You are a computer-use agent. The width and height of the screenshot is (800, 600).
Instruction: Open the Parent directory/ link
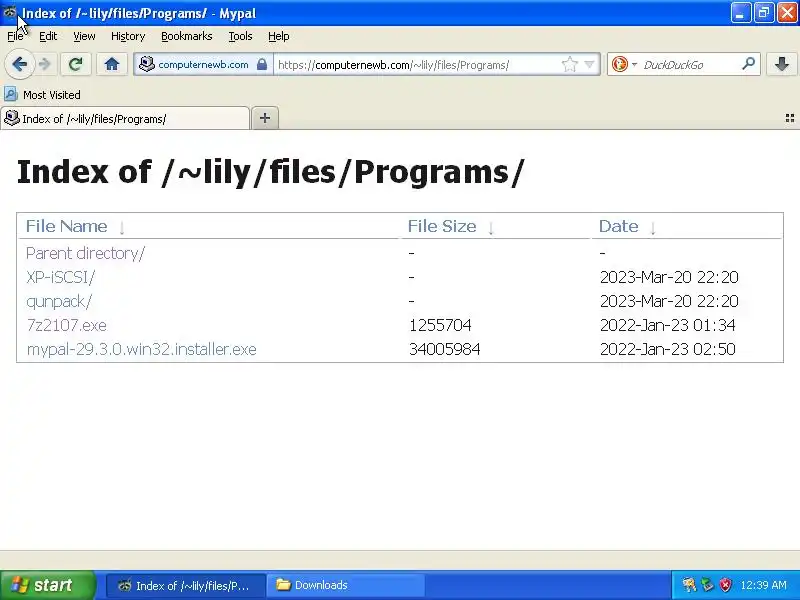85,253
